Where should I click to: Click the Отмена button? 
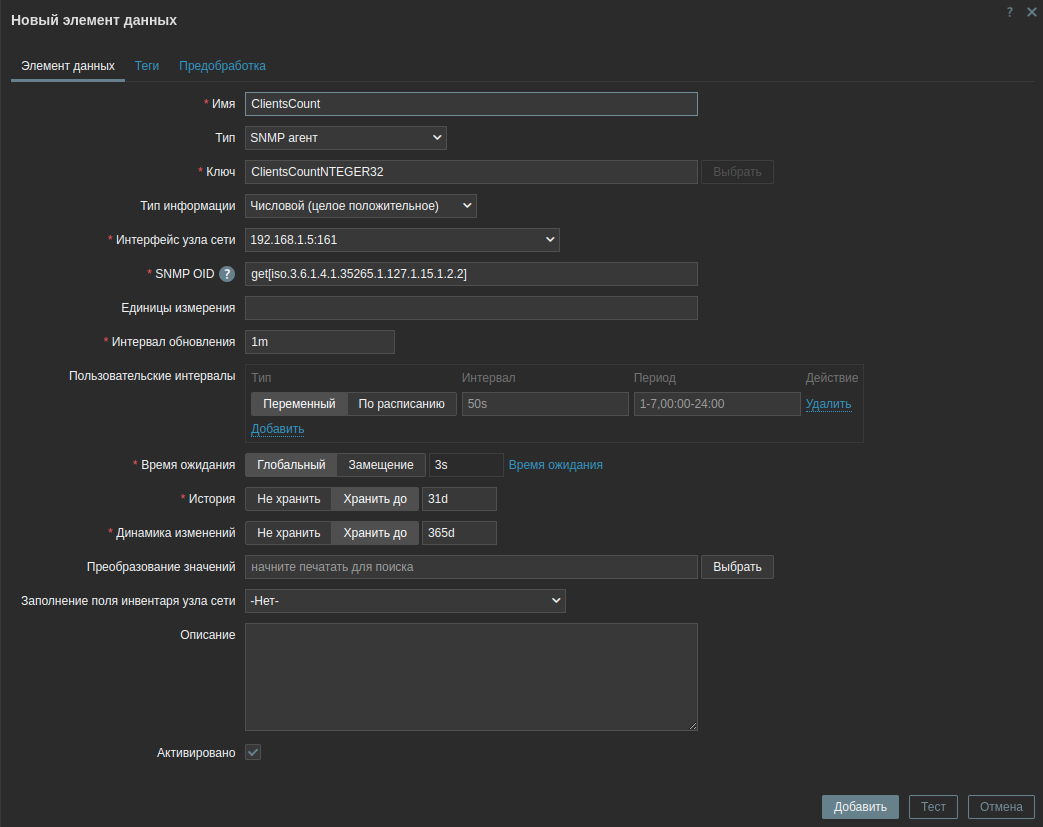(x=1000, y=807)
